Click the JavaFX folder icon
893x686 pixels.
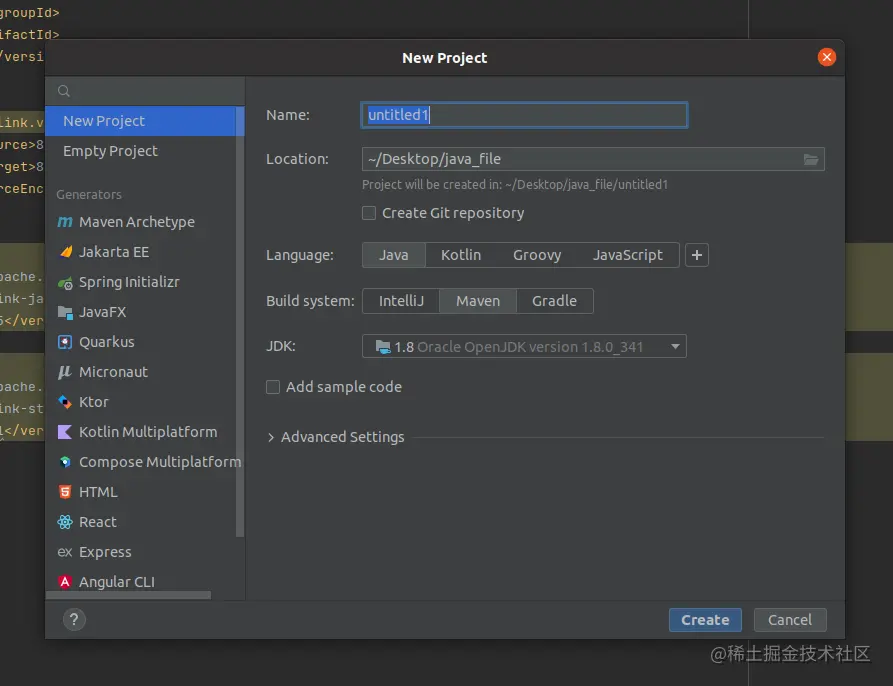coord(65,313)
